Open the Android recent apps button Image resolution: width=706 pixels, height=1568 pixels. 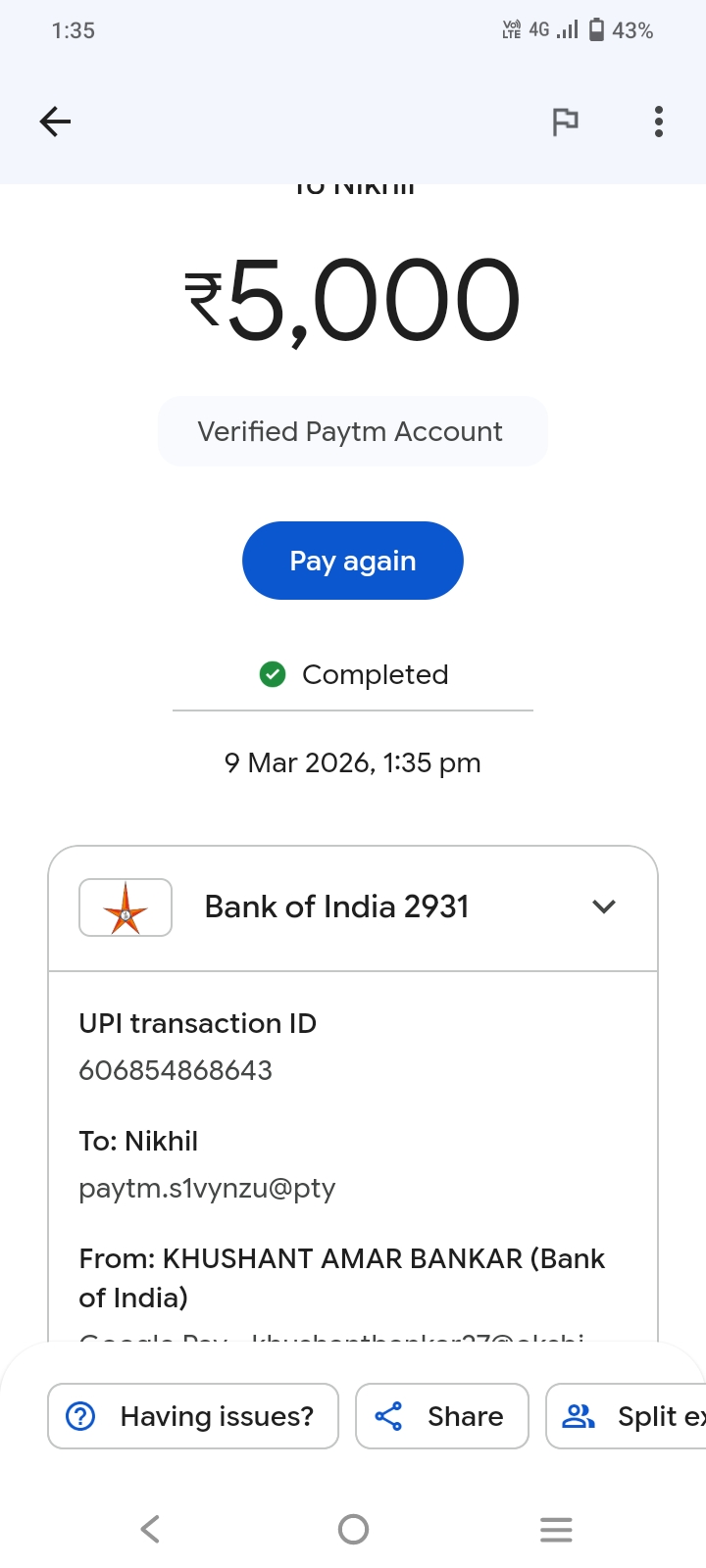point(556,1529)
